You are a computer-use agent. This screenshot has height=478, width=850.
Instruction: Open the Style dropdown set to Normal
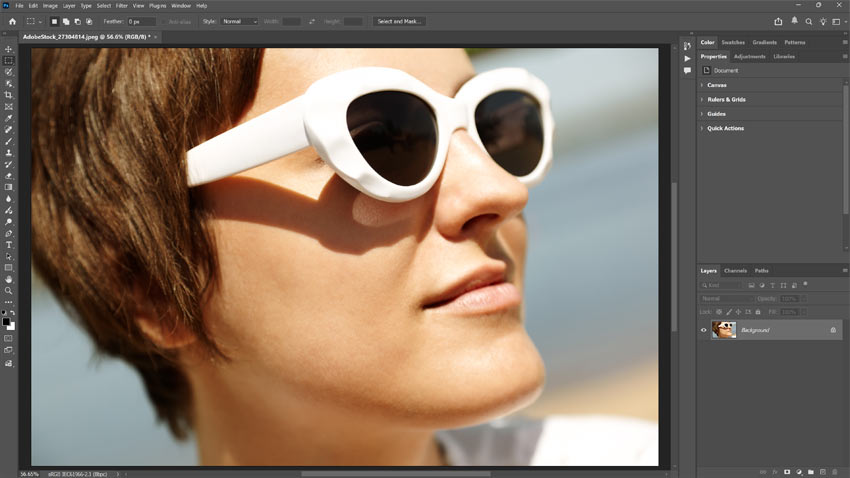point(239,22)
